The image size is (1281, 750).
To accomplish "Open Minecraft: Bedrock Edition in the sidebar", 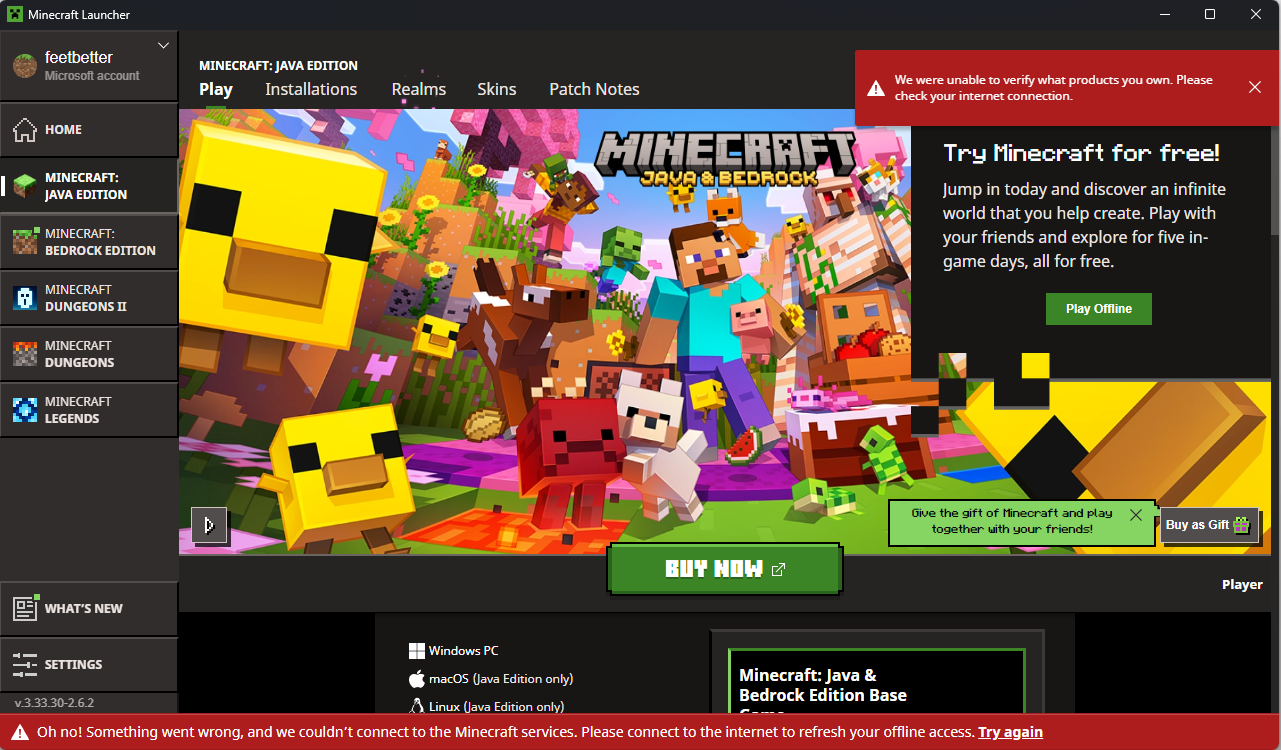I will (x=89, y=242).
